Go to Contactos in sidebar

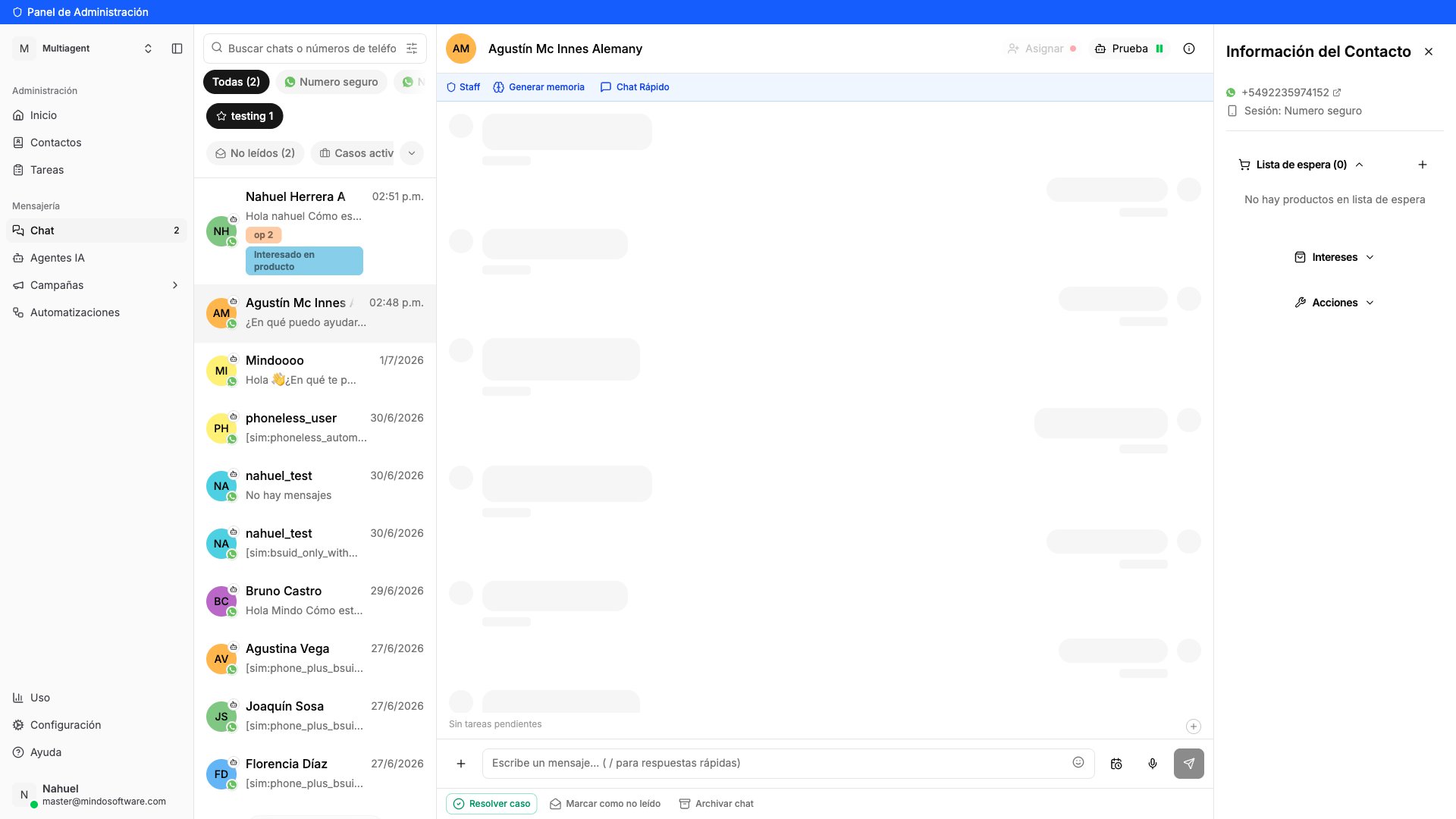click(97, 143)
